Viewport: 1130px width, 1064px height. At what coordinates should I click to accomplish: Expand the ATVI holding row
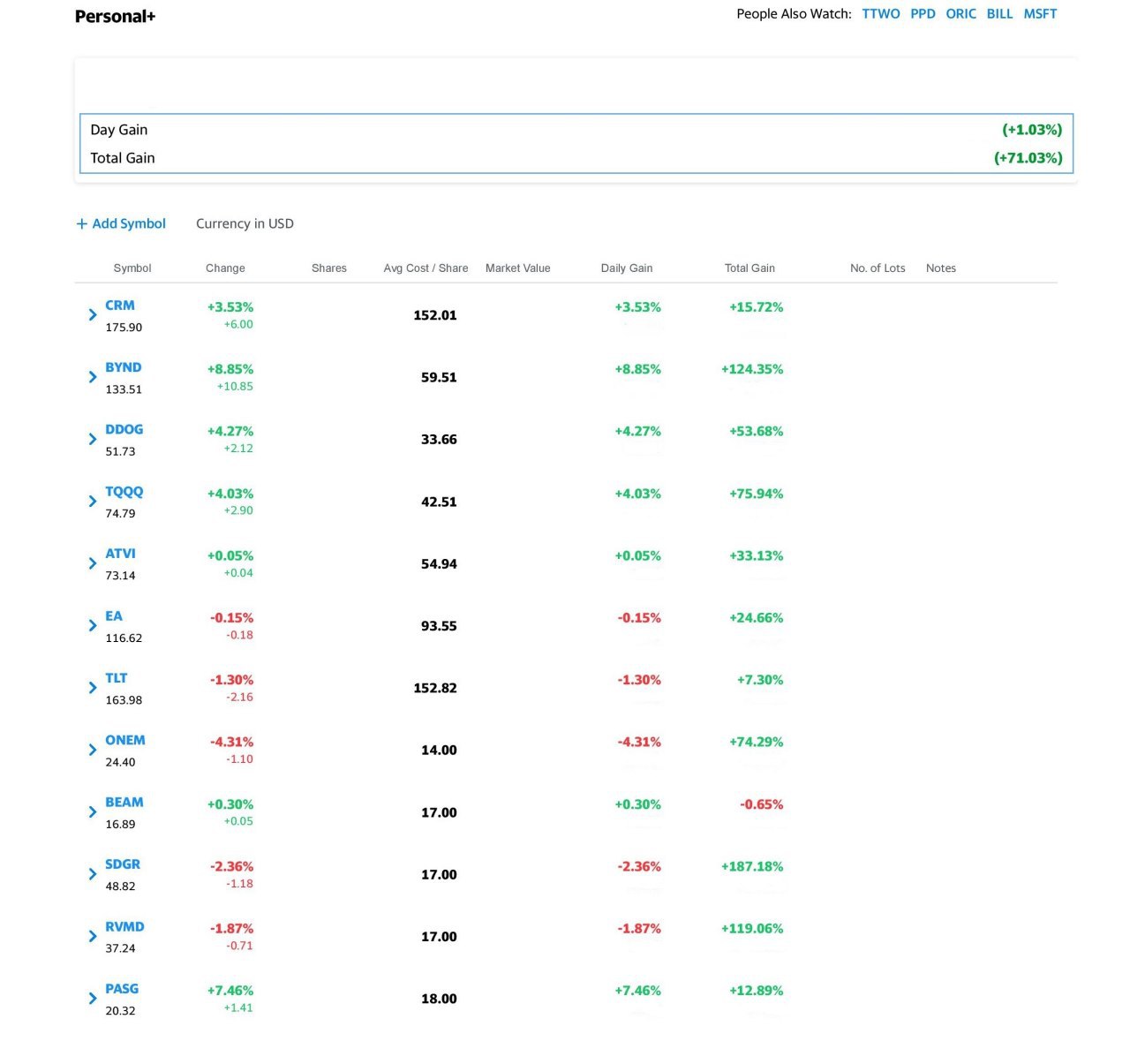click(x=93, y=563)
